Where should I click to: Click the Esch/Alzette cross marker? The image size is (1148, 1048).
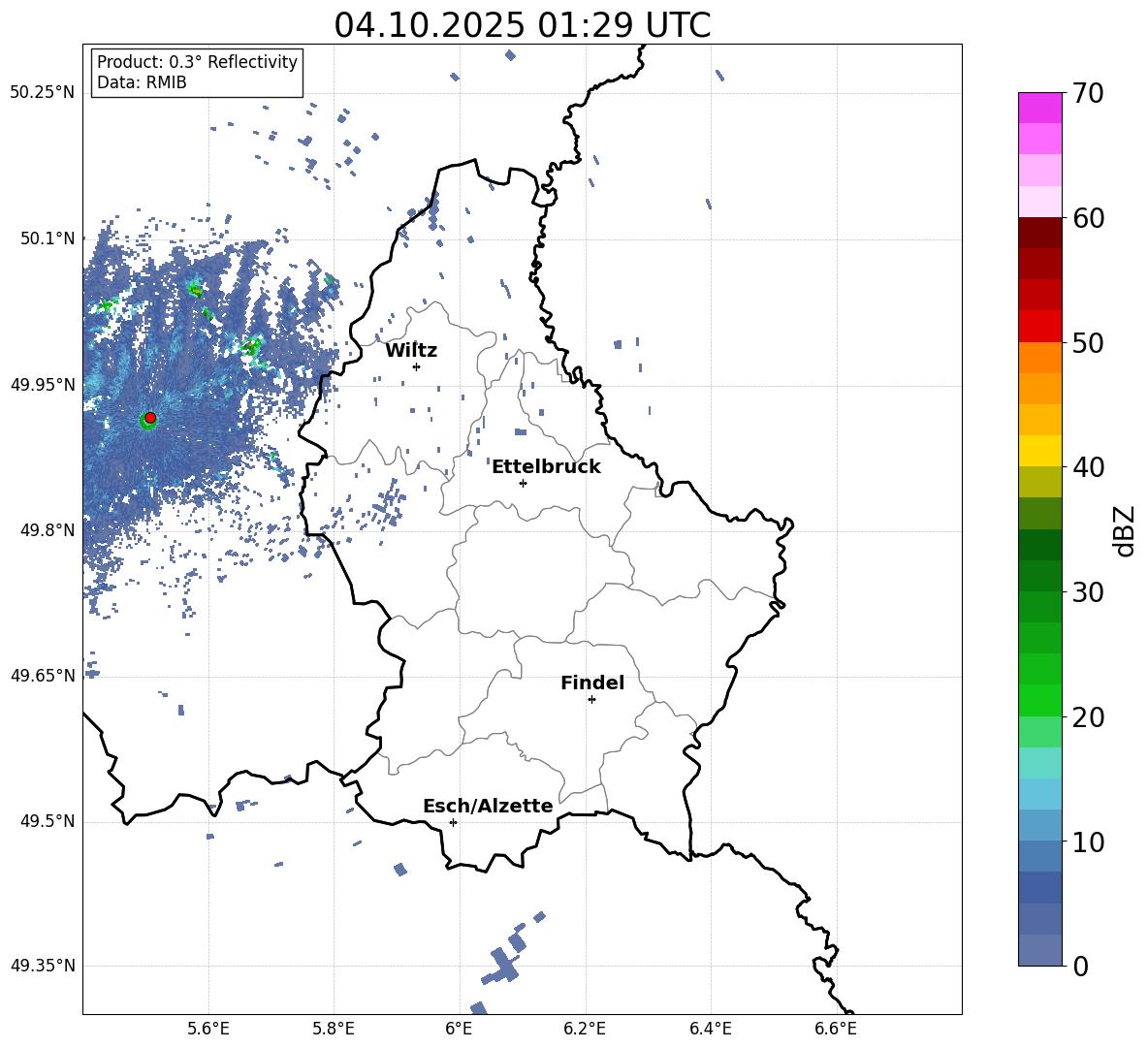453,822
